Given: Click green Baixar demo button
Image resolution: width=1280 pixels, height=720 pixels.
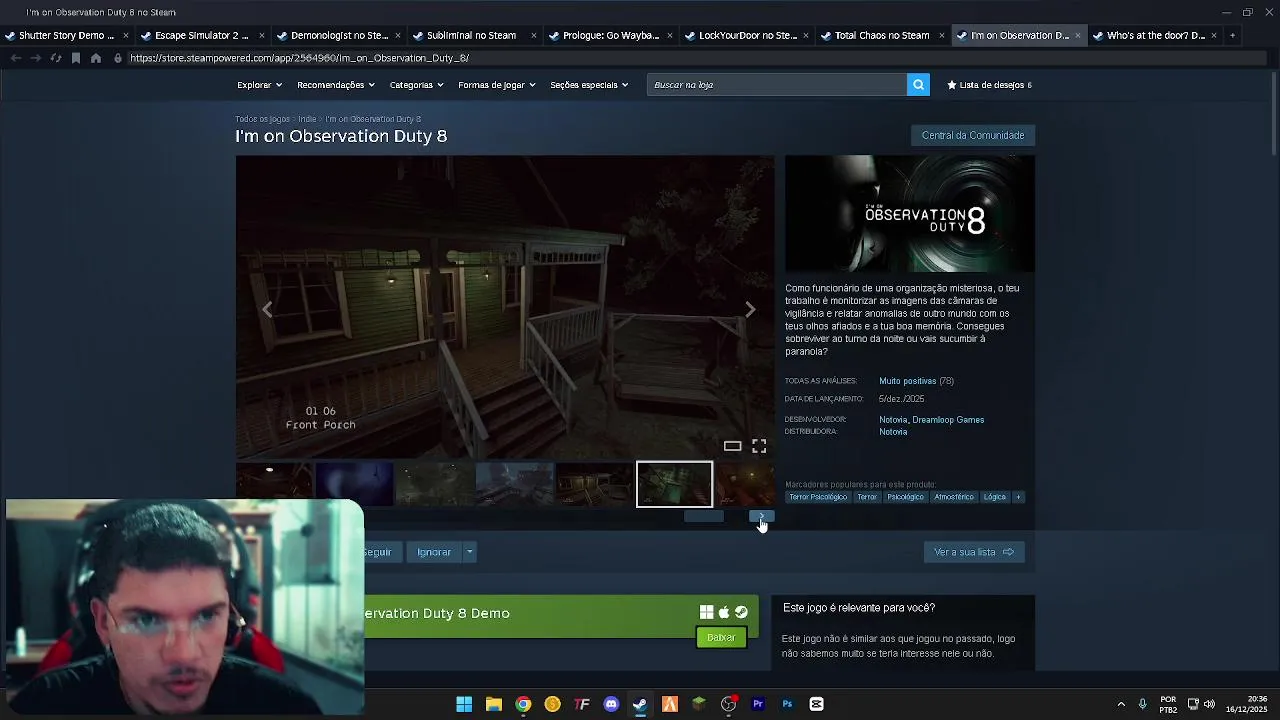Looking at the screenshot, I should click(721, 637).
